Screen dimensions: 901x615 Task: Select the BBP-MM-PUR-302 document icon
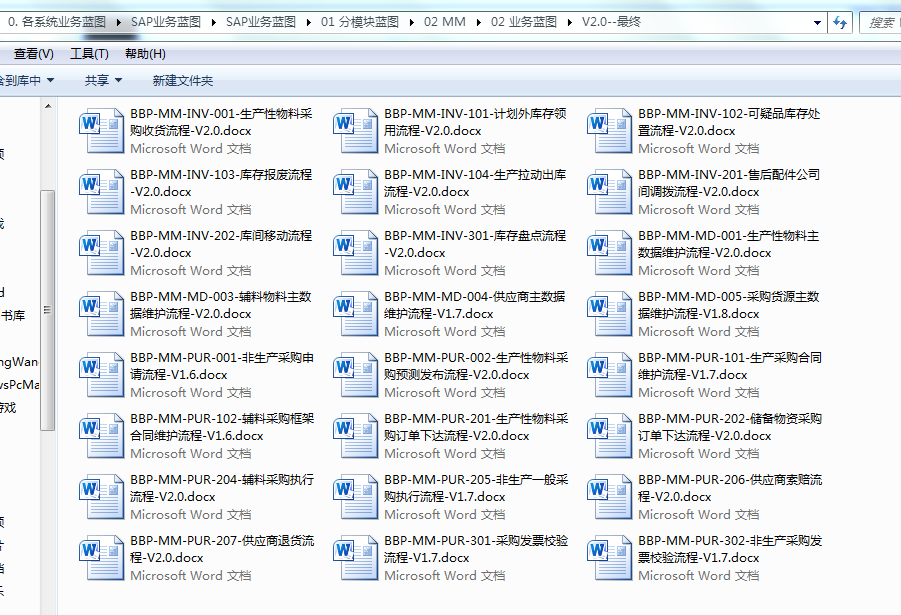pos(609,558)
